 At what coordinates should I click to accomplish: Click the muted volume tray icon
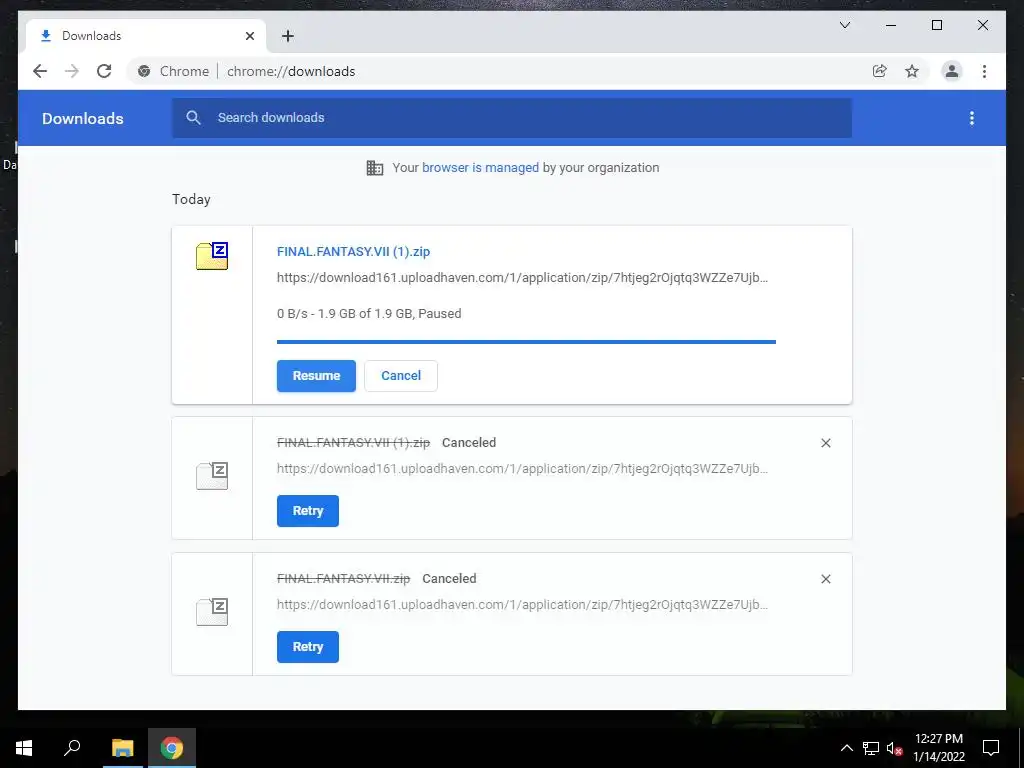pyautogui.click(x=894, y=748)
